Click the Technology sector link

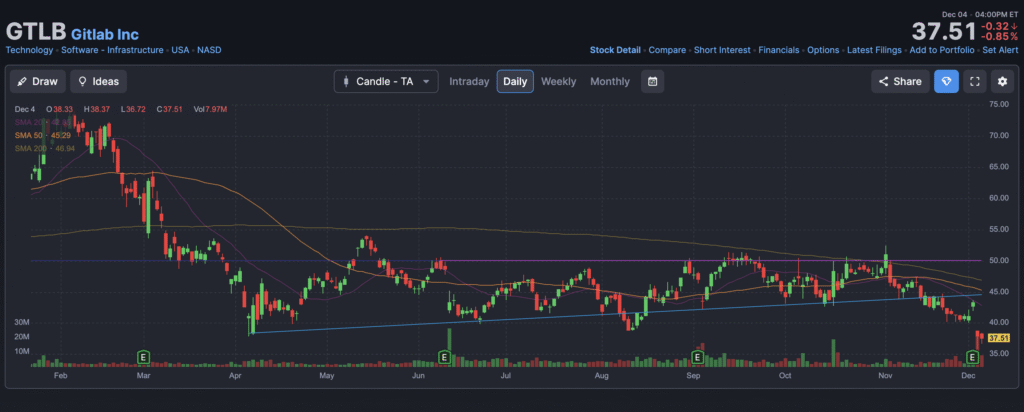[30, 49]
